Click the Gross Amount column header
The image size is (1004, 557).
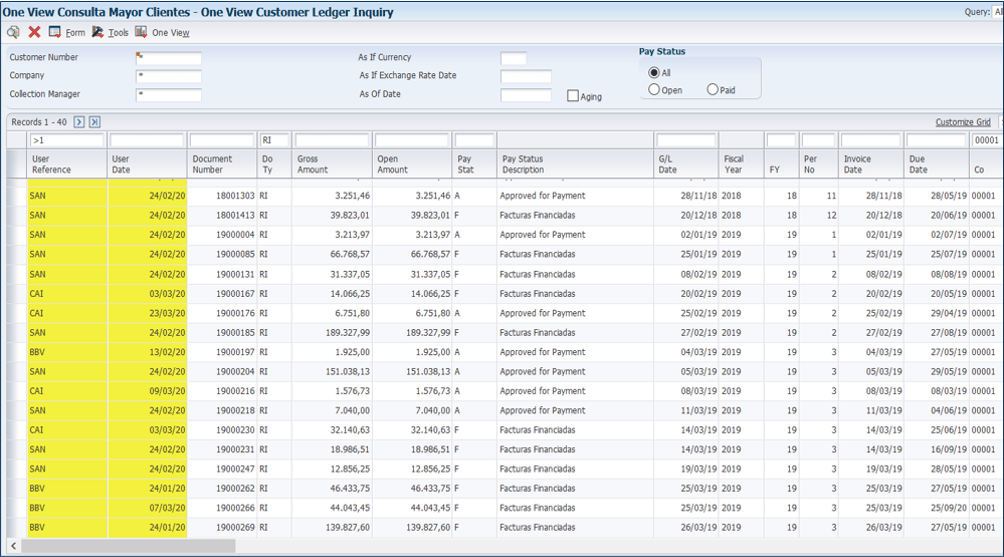332,164
